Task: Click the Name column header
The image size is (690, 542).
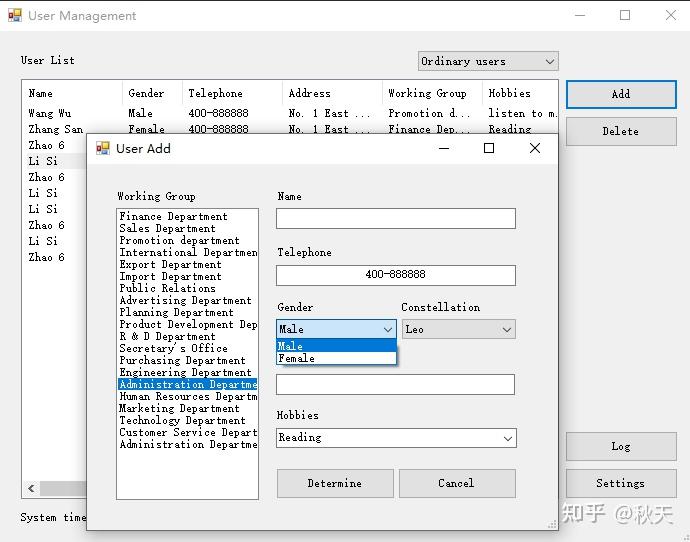Action: point(72,93)
